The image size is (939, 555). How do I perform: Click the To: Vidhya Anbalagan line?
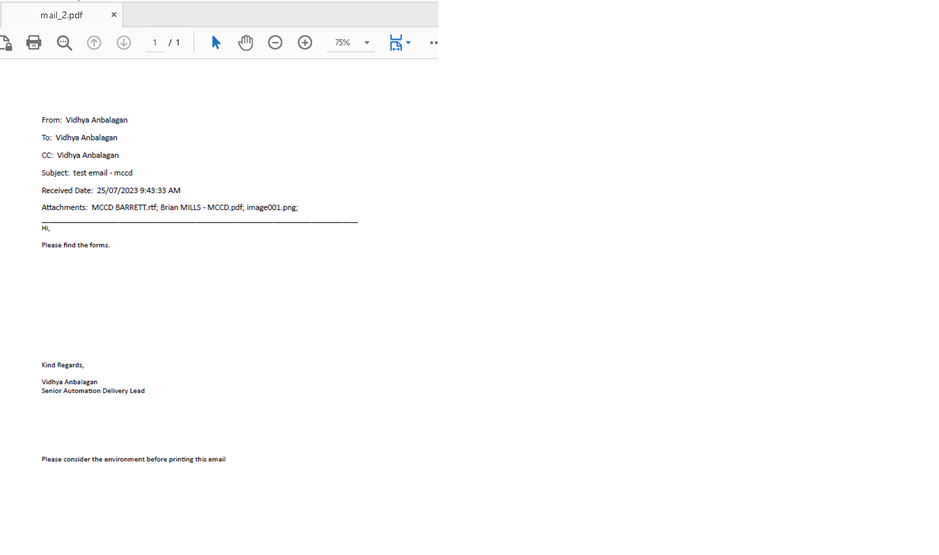[79, 137]
